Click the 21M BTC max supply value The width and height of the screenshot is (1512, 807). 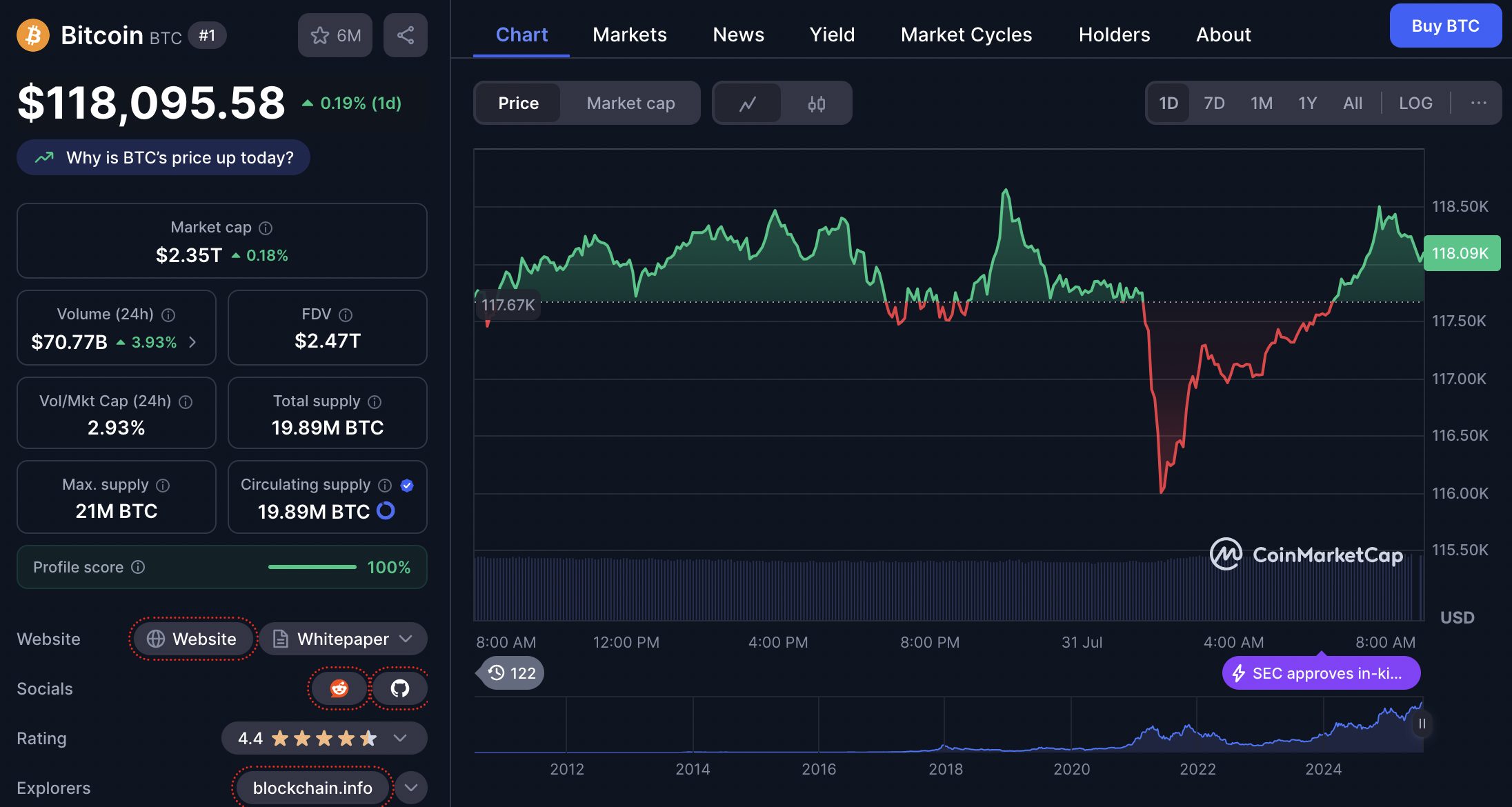(117, 511)
